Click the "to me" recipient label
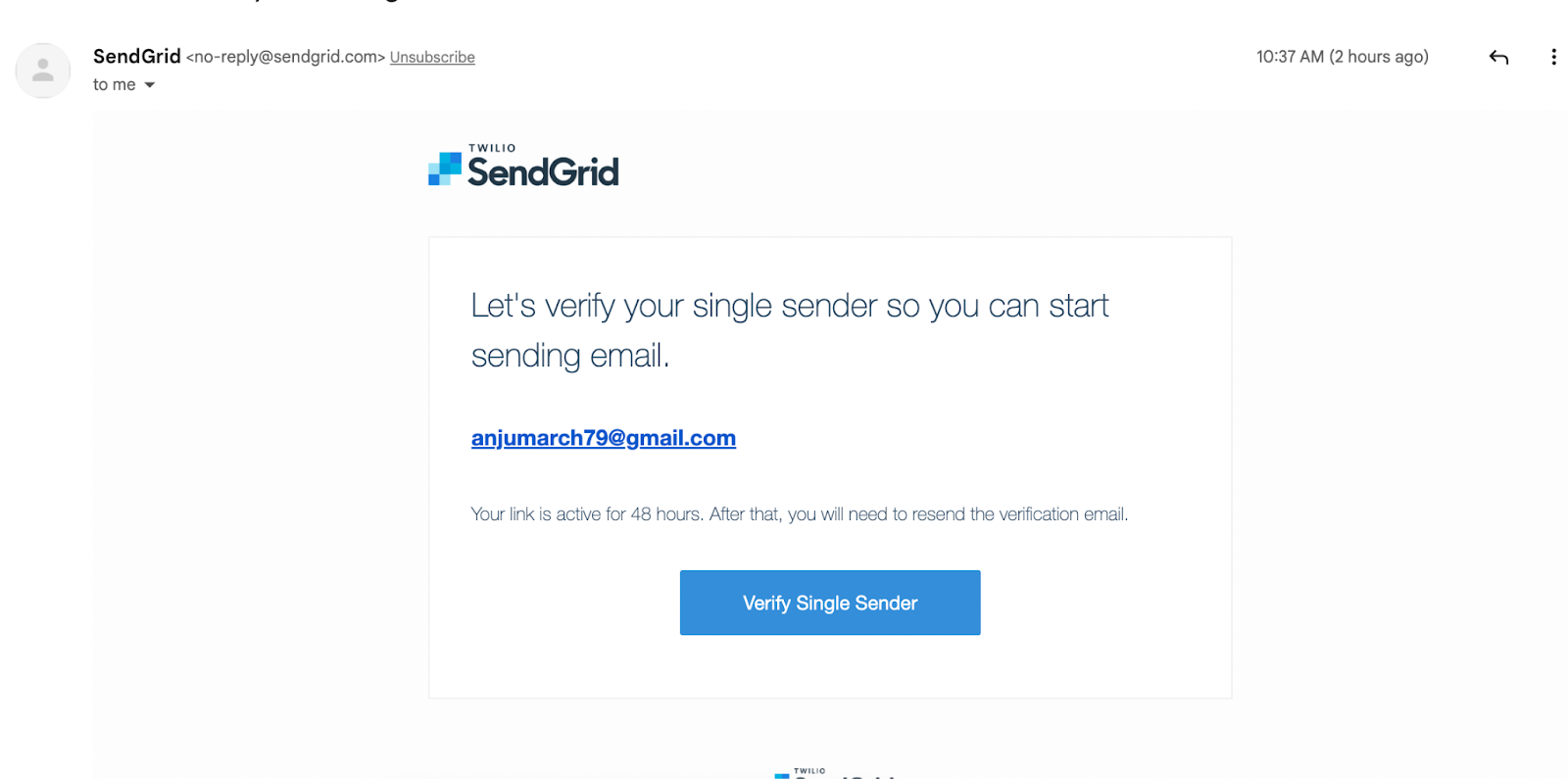This screenshot has width=1568, height=779. (x=115, y=85)
